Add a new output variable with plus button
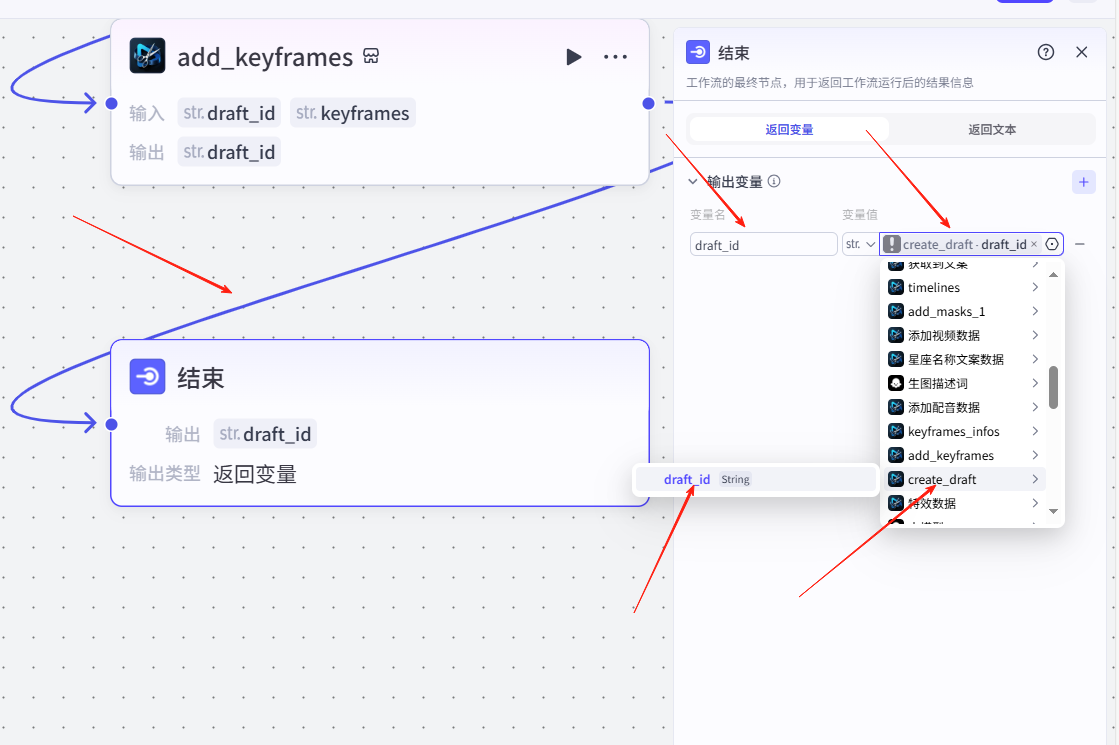Screen dimensions: 1119x745 [x=1083, y=182]
